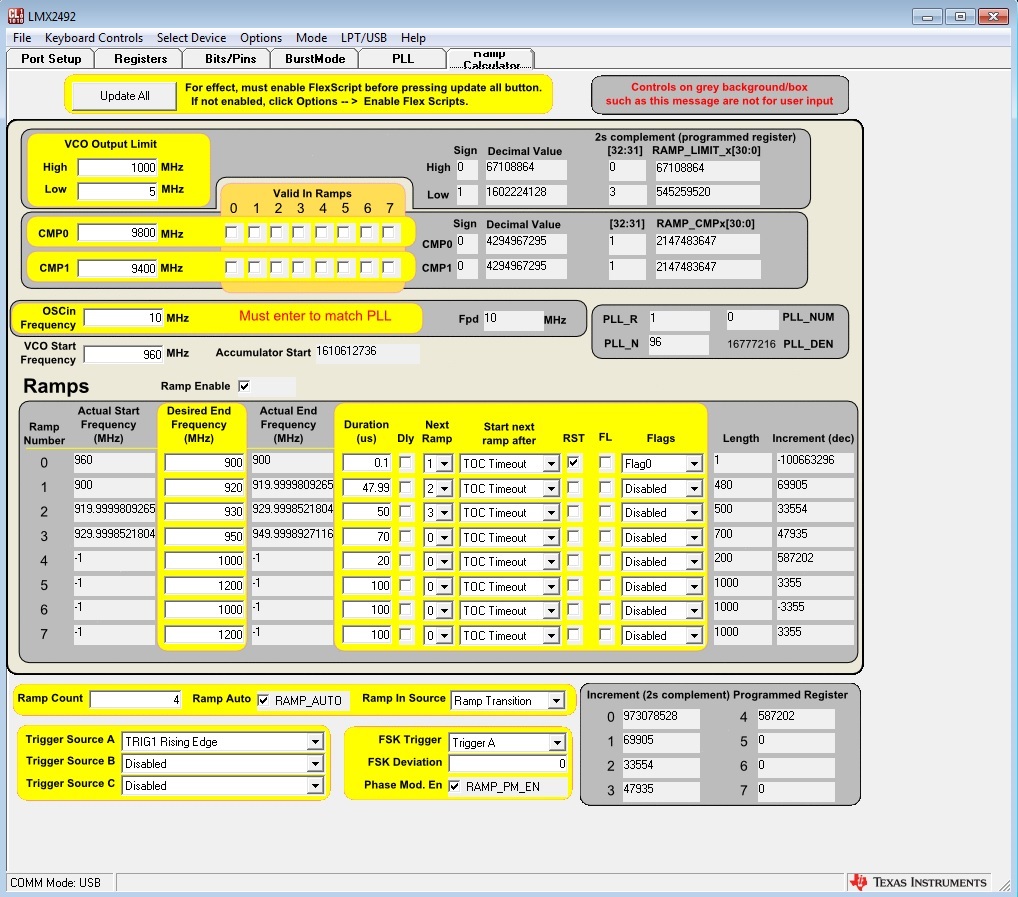This screenshot has width=1018, height=897.
Task: Open the File menu
Action: click(x=21, y=38)
